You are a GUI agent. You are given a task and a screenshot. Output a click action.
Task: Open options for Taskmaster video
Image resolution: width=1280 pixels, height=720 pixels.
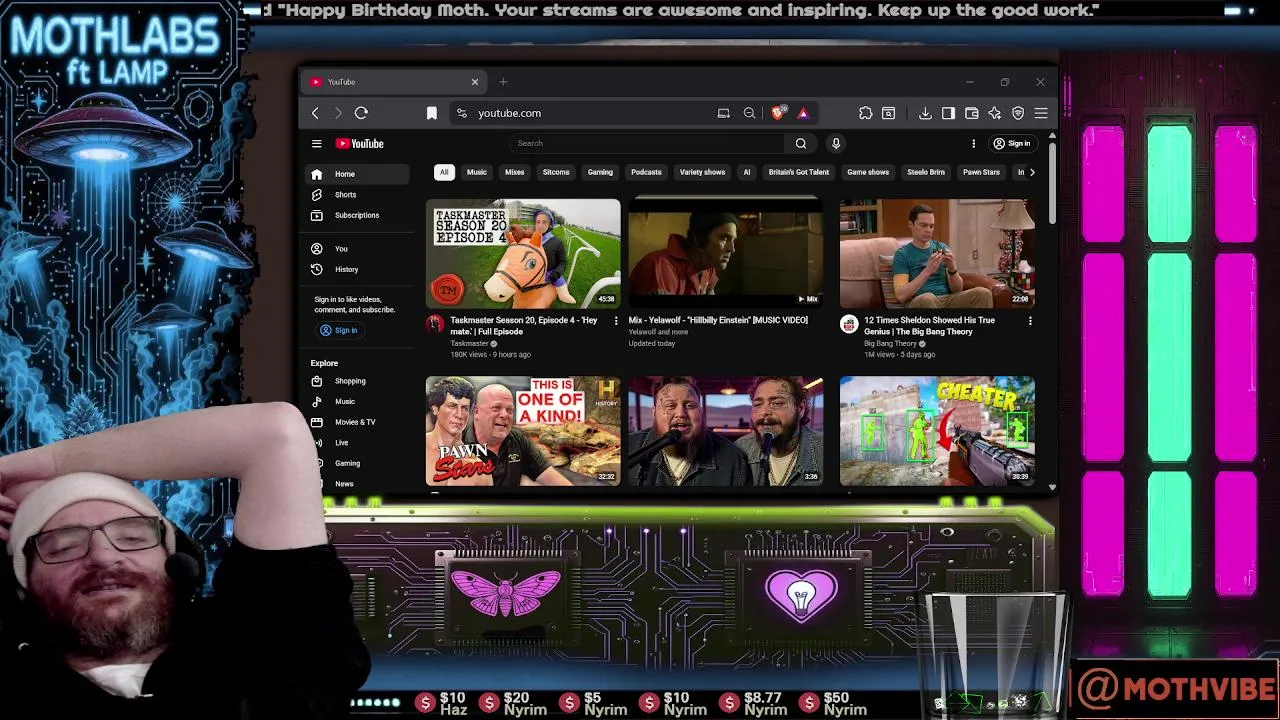[616, 321]
